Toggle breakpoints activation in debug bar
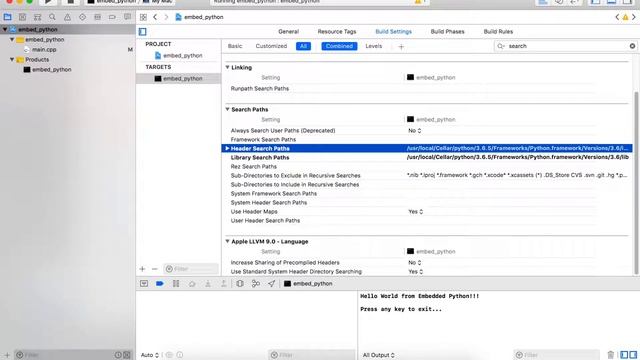This screenshot has height=360, width=640. 160,283
